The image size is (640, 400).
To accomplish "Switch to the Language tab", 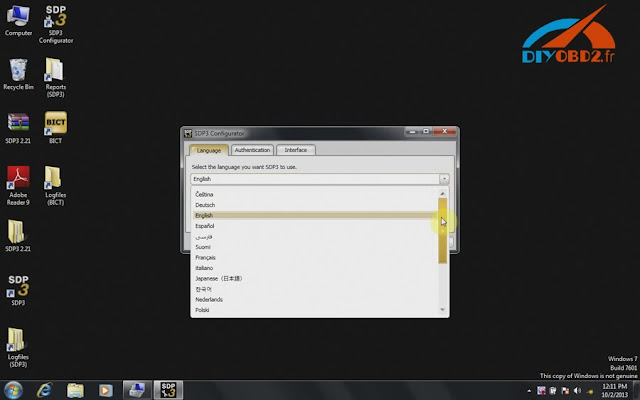I will pos(209,150).
